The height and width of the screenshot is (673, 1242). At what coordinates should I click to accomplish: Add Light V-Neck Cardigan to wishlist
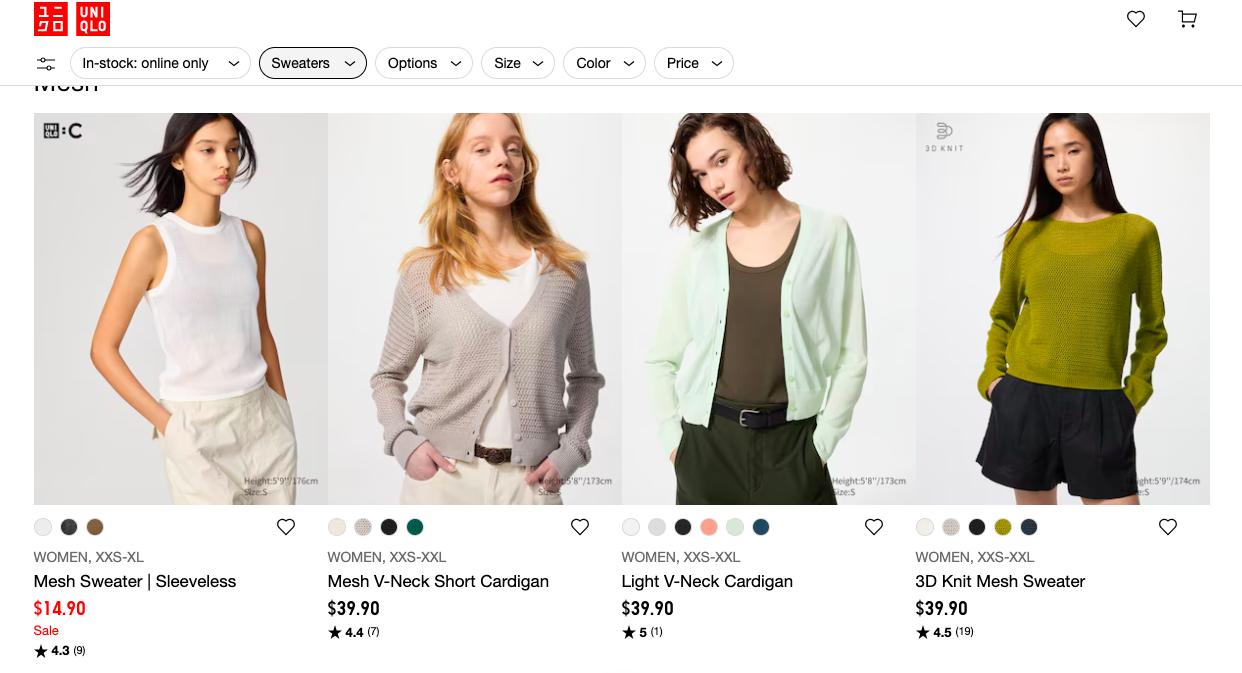coord(874,527)
